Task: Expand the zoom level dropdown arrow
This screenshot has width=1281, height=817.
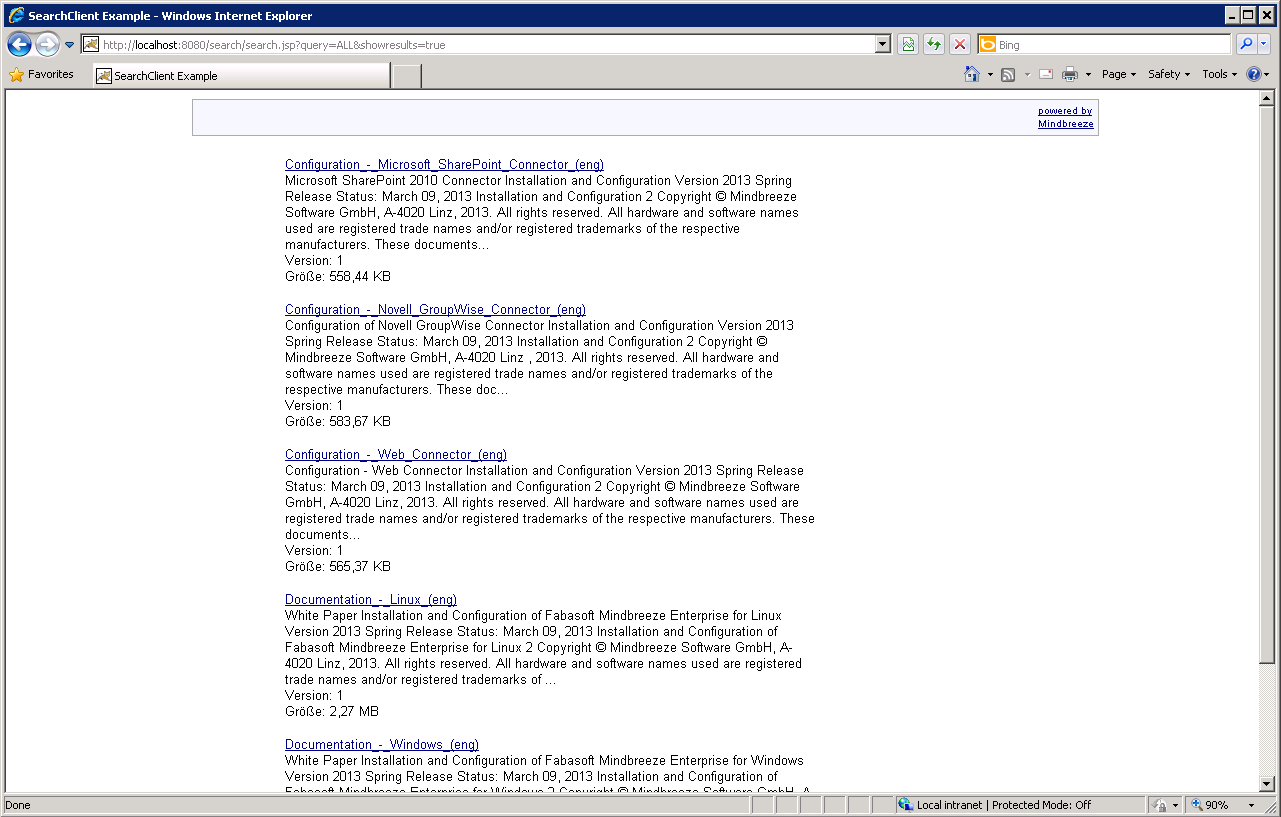Action: point(1251,805)
